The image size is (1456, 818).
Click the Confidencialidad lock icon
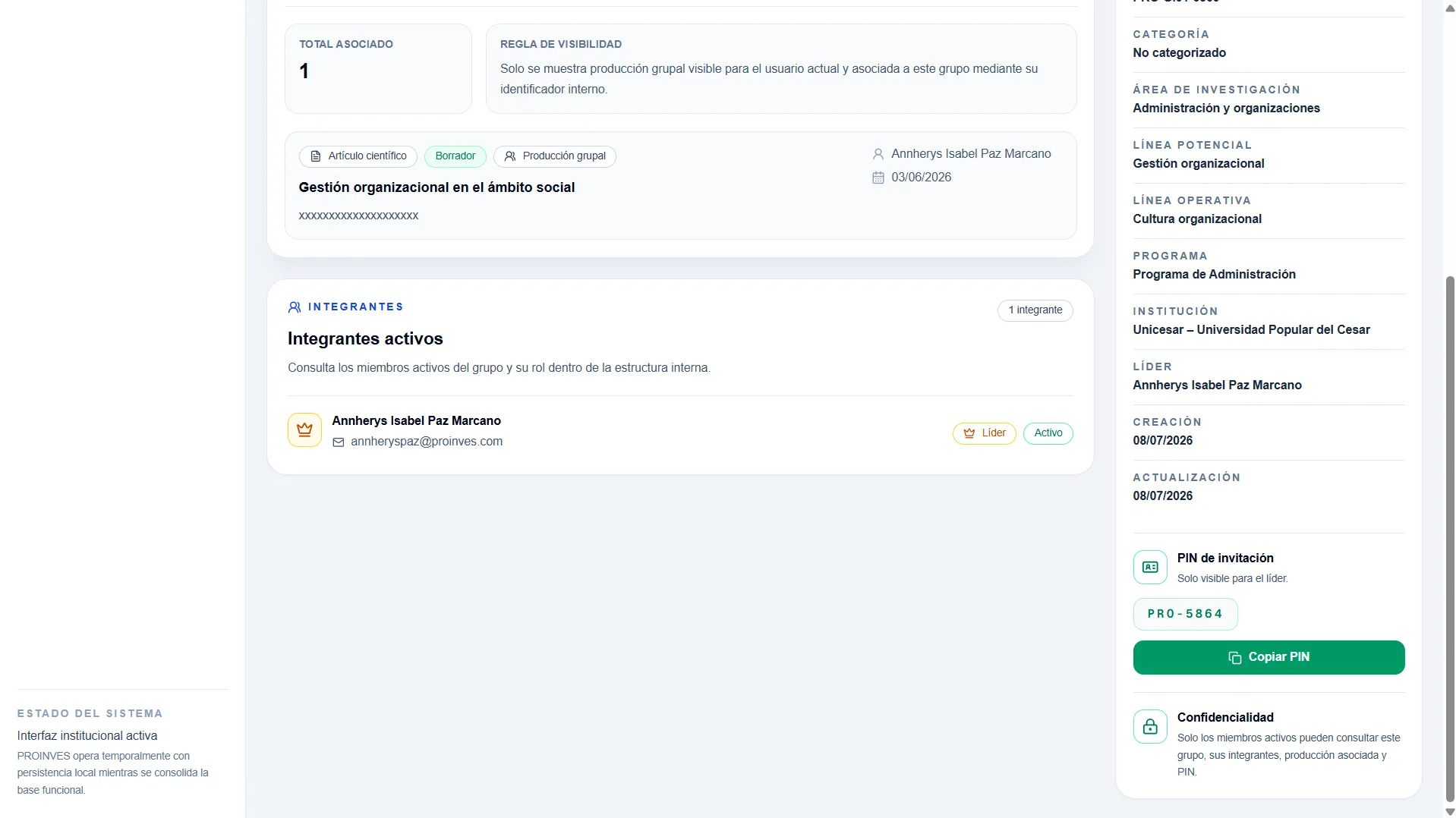pos(1150,726)
